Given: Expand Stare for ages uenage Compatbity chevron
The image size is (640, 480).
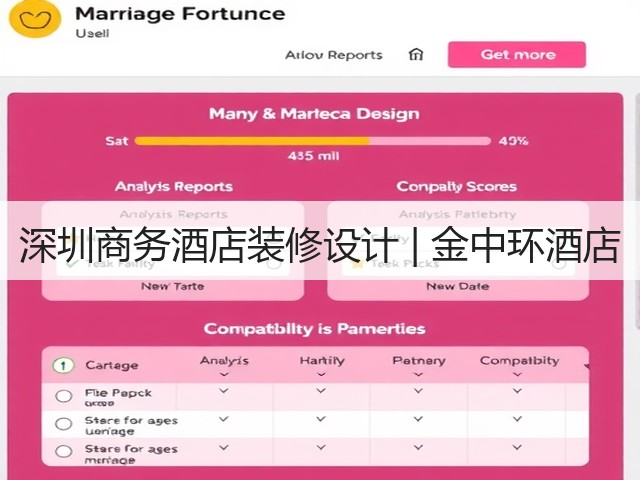Looking at the screenshot, I should 518,419.
